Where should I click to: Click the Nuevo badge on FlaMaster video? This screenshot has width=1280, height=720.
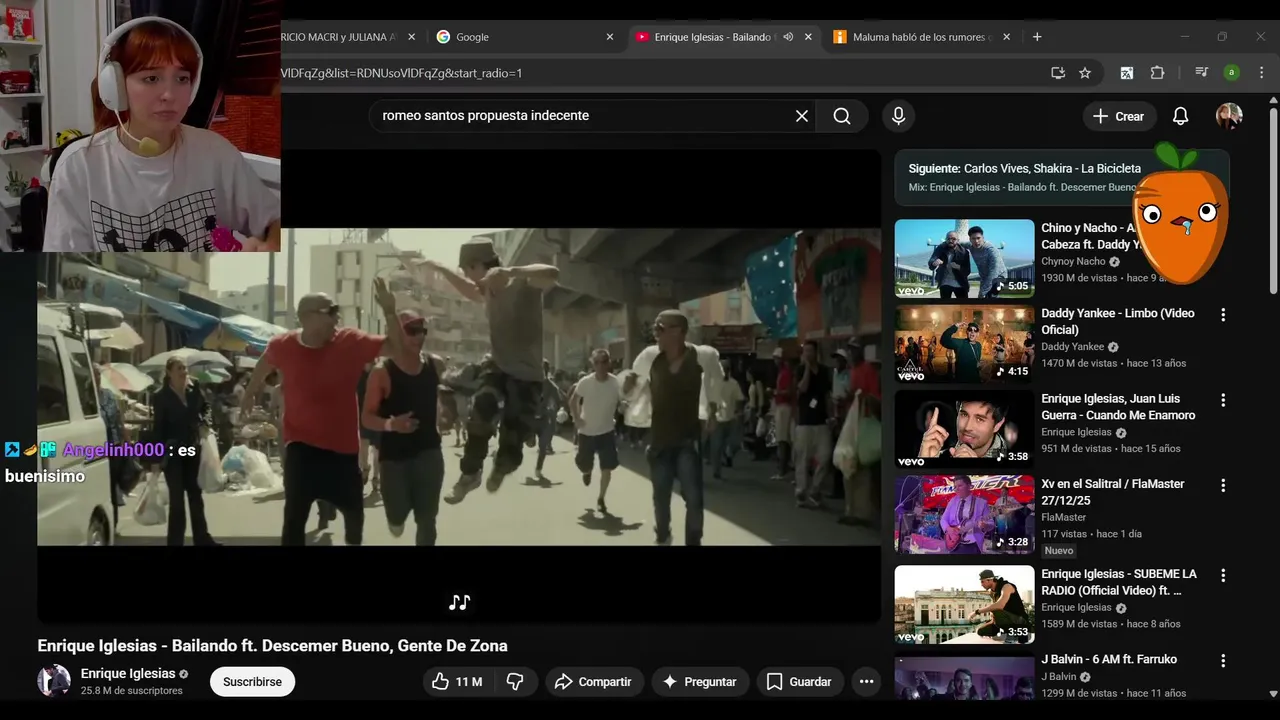click(x=1059, y=551)
